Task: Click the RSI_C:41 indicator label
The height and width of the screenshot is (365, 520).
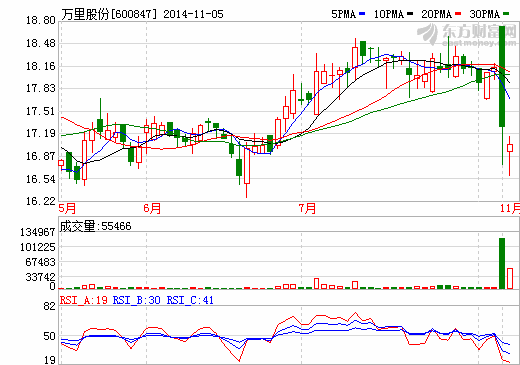Action: pos(190,300)
